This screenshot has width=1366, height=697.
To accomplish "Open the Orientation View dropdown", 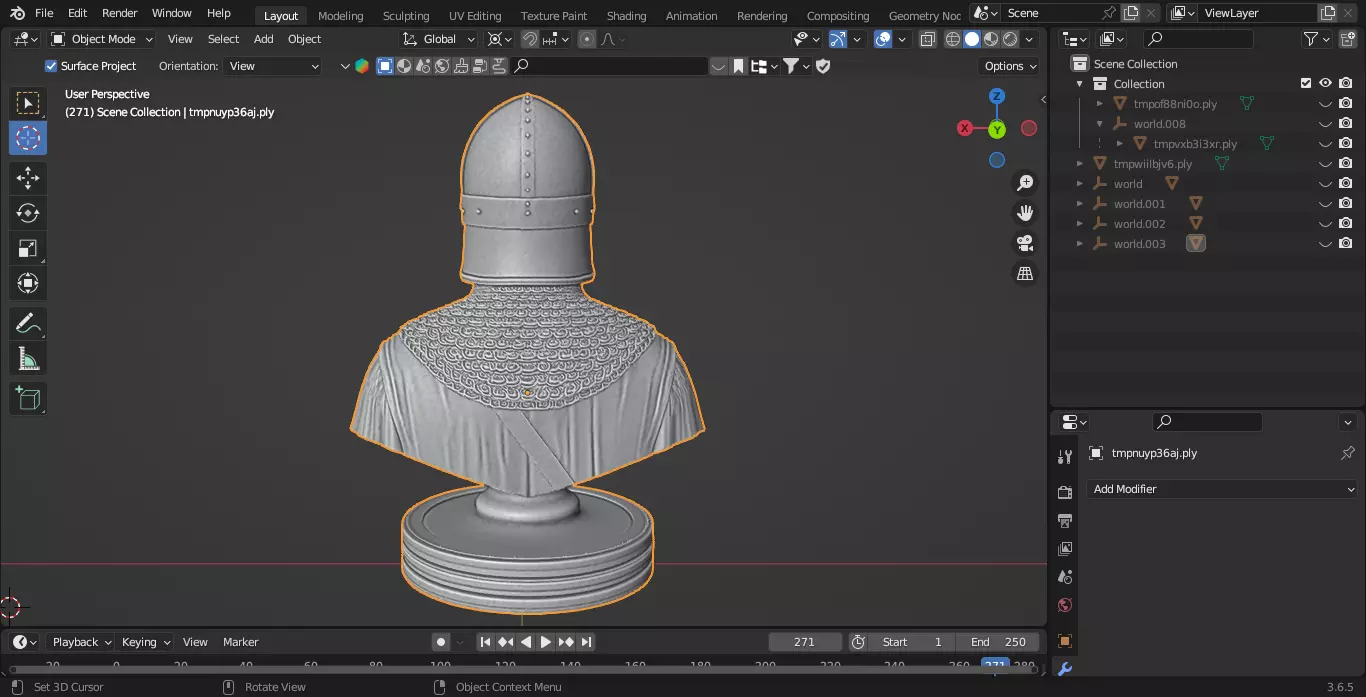I will point(273,66).
